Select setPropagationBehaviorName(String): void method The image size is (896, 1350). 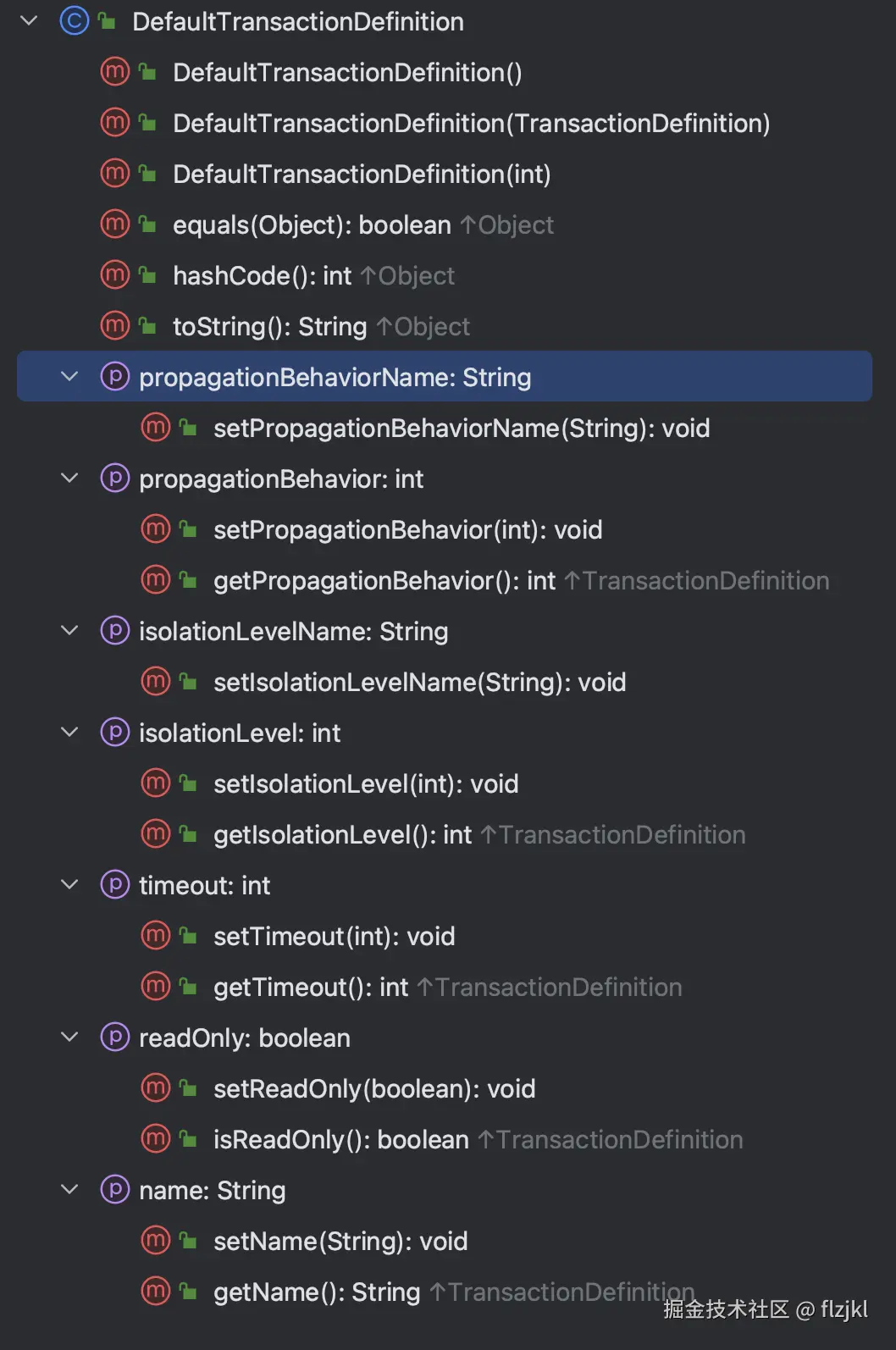461,429
